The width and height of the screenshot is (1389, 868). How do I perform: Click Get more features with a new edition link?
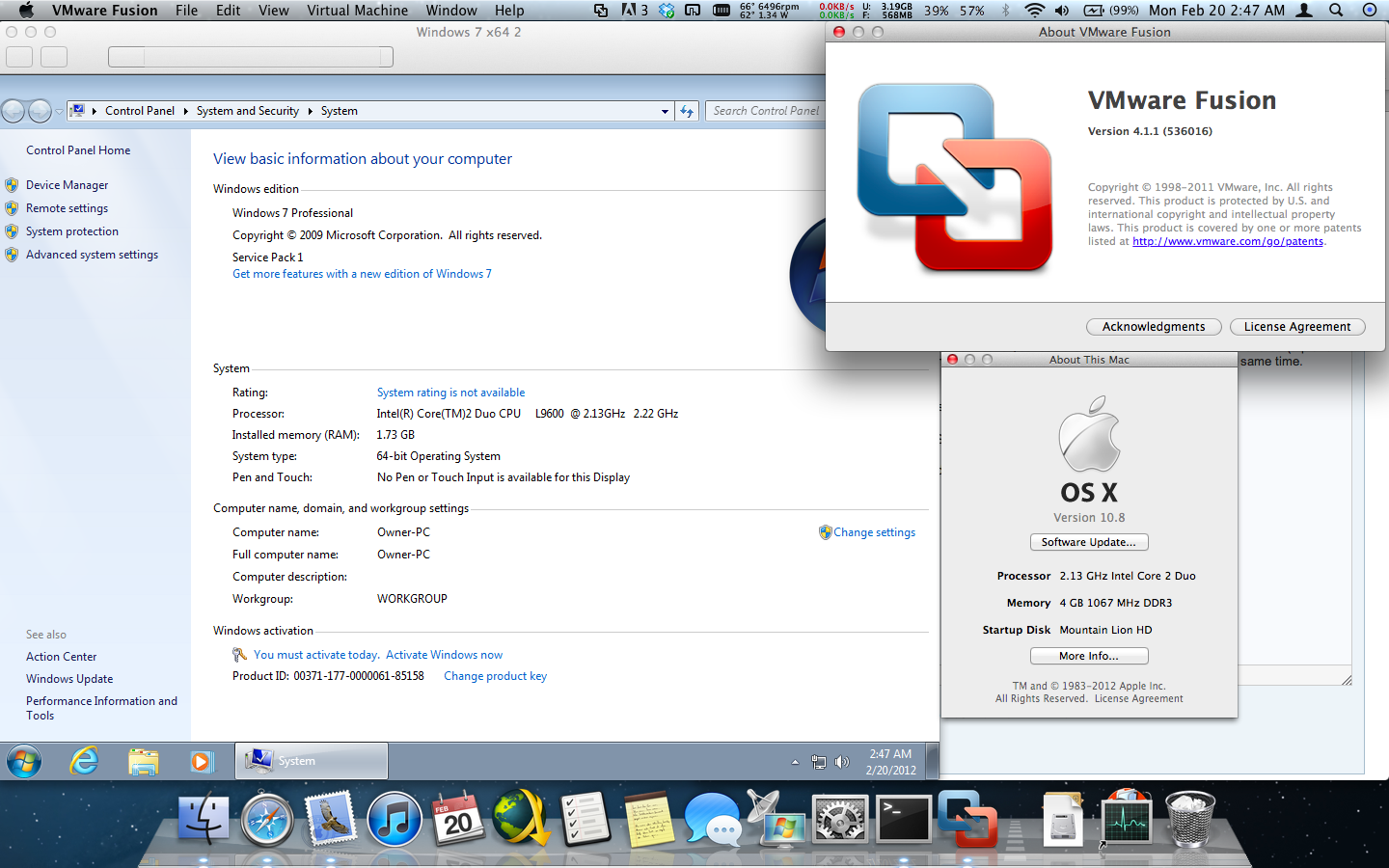[362, 274]
